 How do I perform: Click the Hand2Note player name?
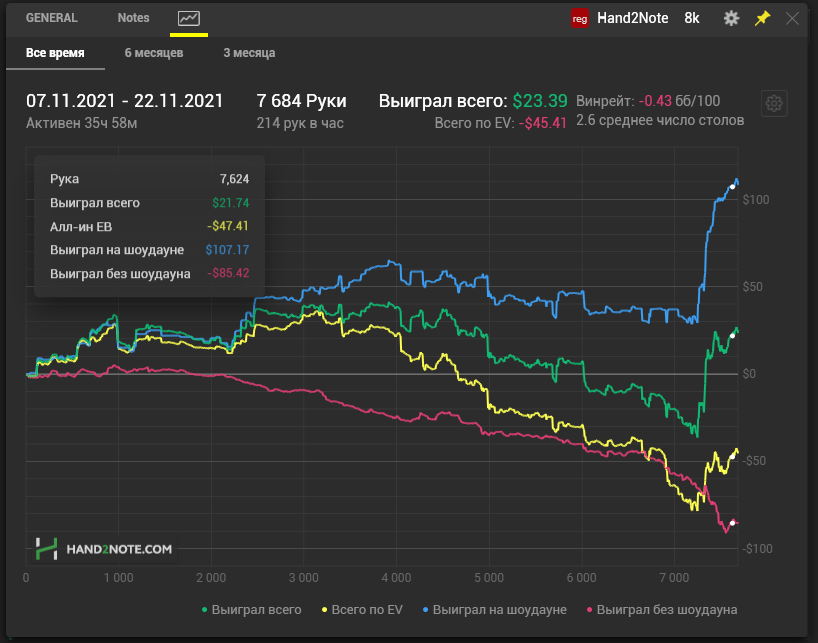[634, 18]
